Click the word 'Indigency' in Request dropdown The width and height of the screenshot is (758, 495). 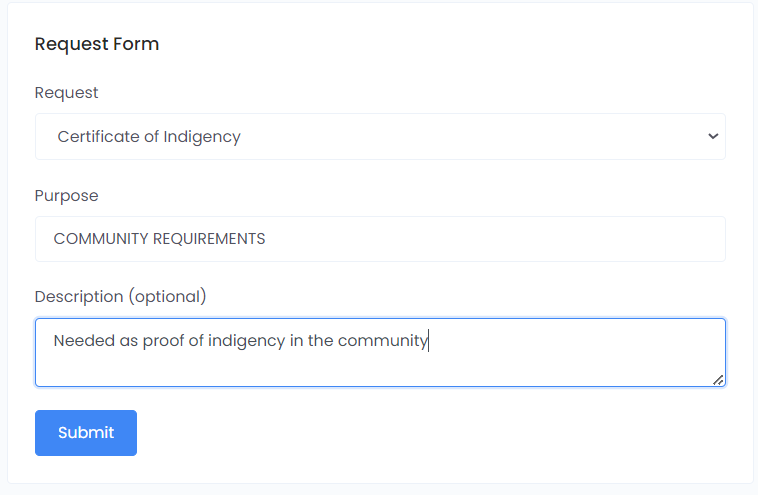click(204, 136)
